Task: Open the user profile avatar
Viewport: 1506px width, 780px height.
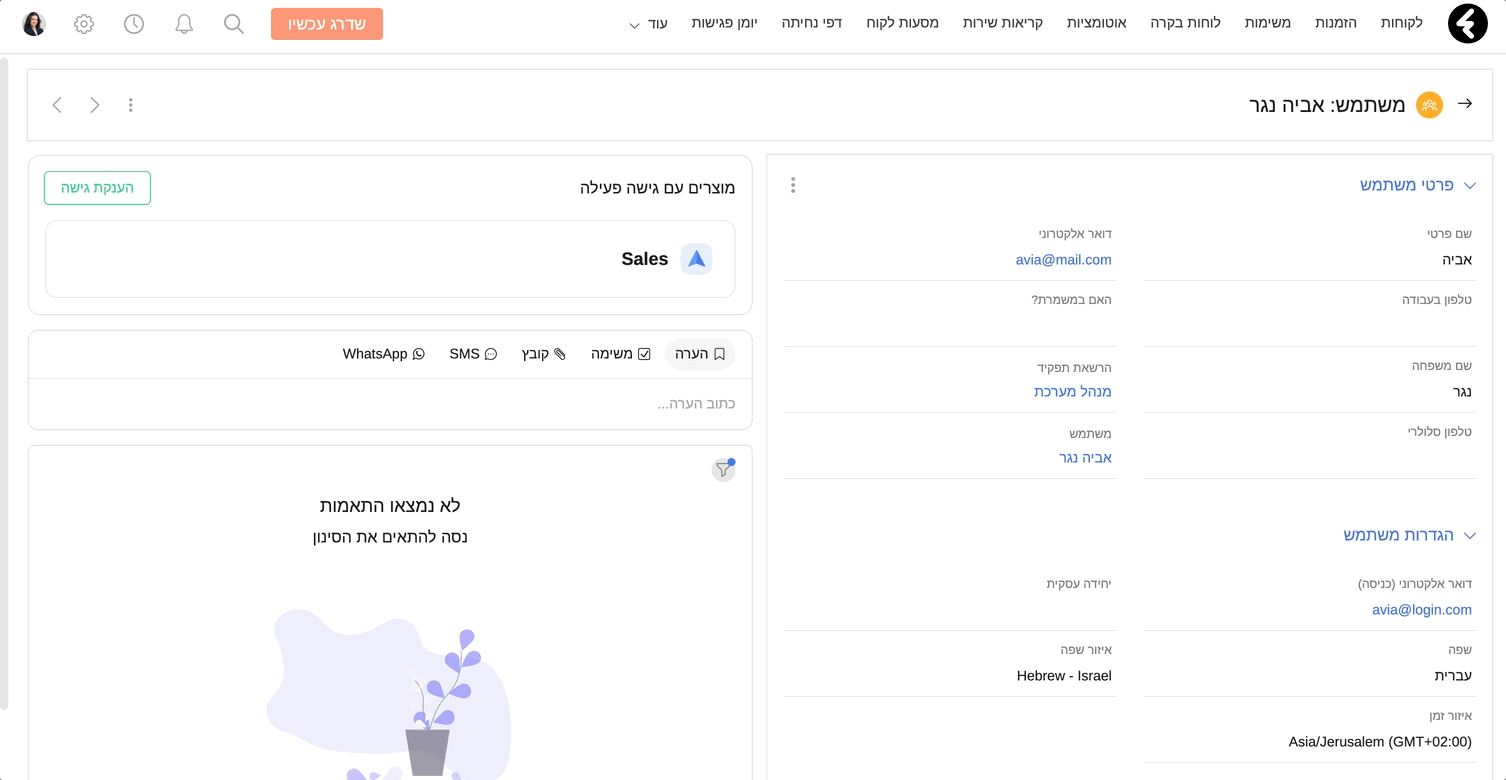Action: 34,24
